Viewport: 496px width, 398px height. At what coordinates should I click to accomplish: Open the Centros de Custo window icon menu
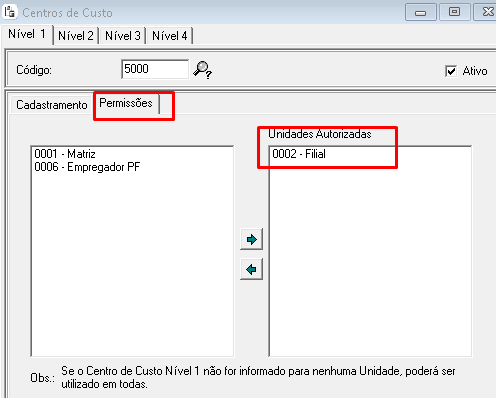9,12
